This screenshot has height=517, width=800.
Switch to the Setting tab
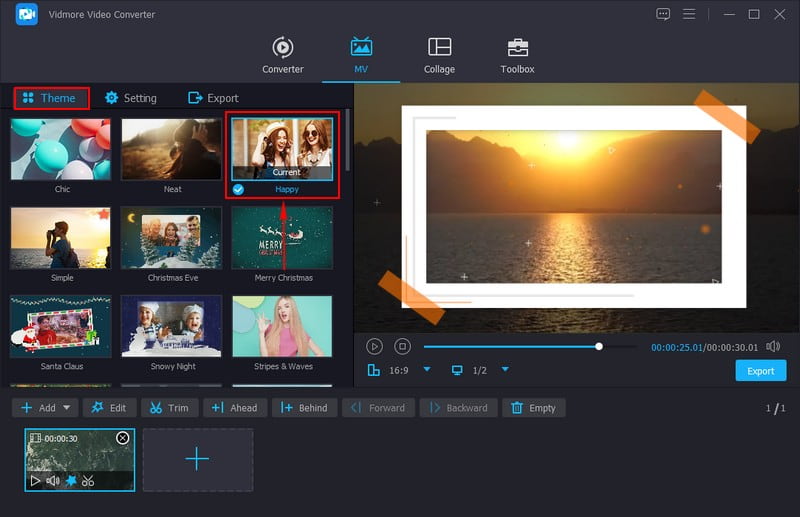131,98
